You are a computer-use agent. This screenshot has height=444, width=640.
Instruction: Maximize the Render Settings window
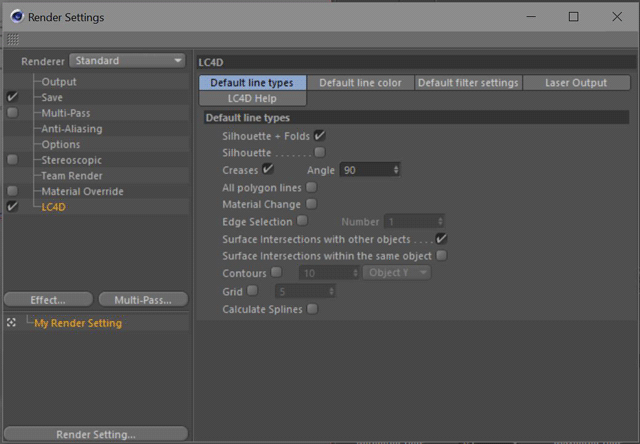click(573, 16)
